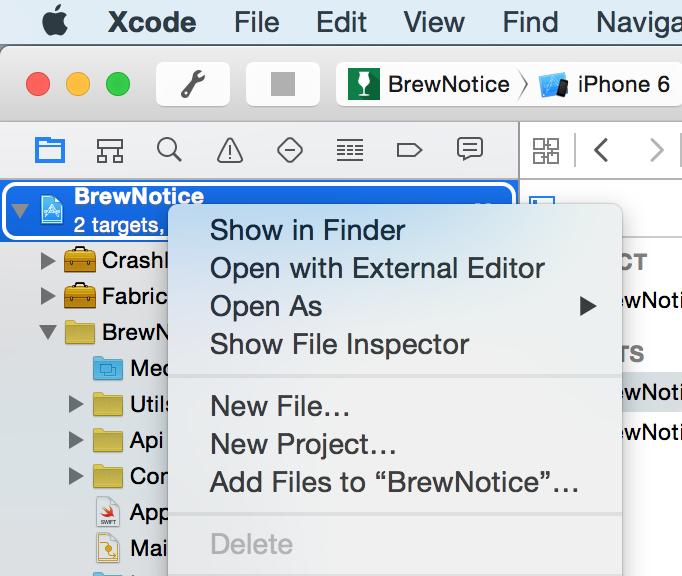Show the Debug navigator
The height and width of the screenshot is (576, 682).
tap(350, 151)
